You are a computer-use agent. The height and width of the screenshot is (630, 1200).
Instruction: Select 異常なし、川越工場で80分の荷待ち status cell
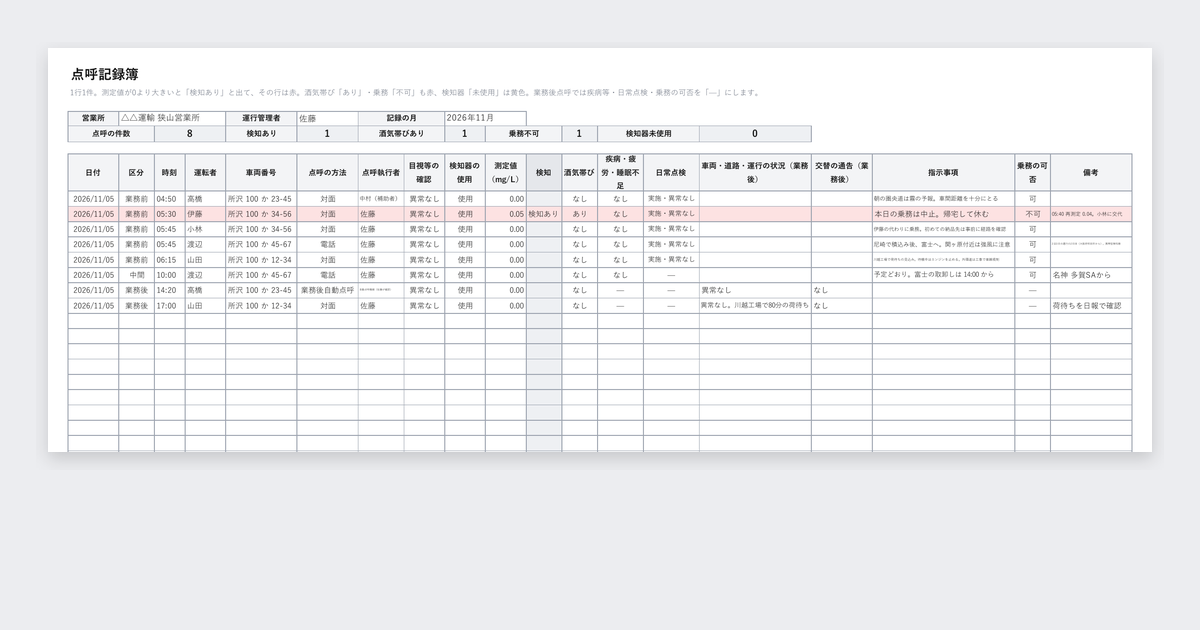click(x=755, y=306)
